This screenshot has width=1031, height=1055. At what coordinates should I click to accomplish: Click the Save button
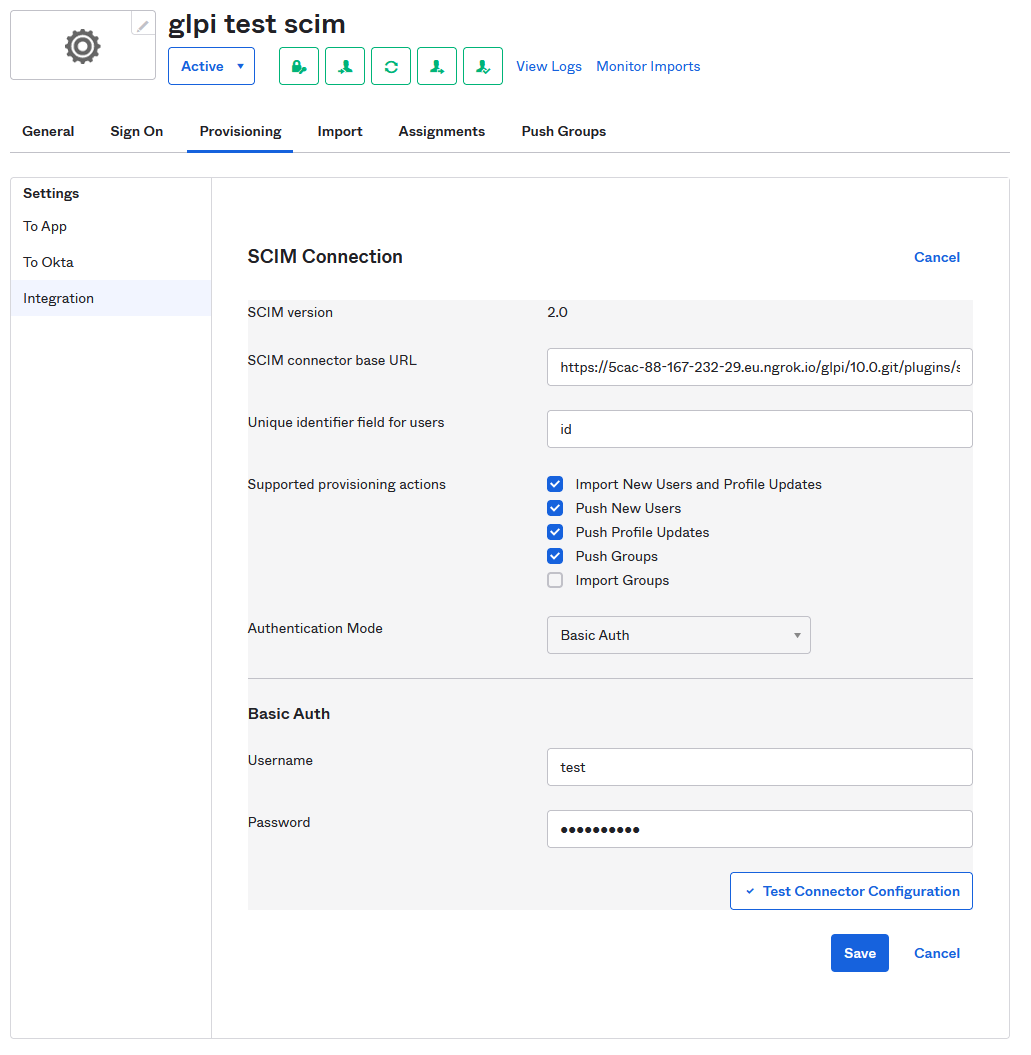[x=859, y=953]
